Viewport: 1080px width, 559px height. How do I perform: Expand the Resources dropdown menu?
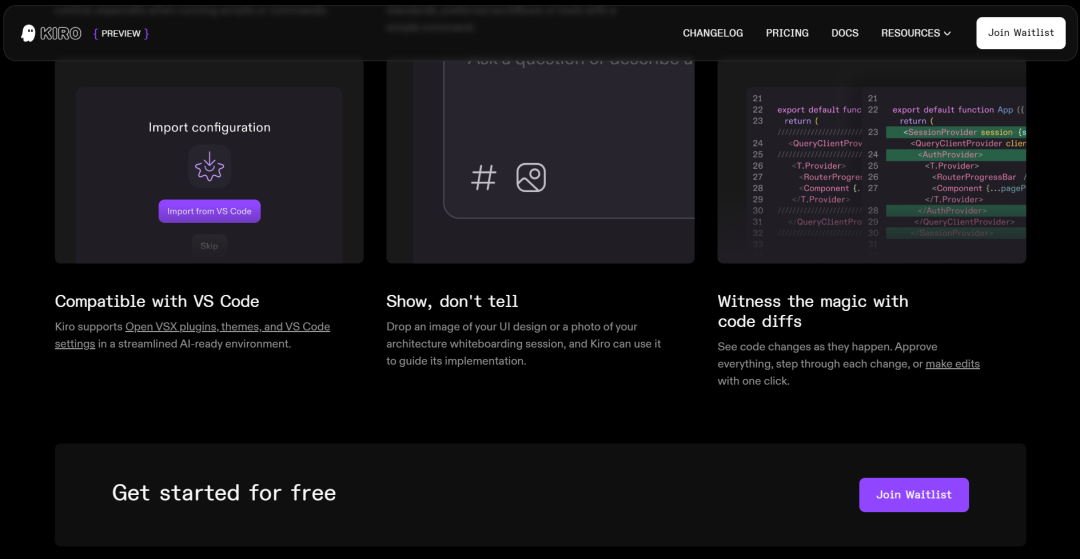click(915, 33)
